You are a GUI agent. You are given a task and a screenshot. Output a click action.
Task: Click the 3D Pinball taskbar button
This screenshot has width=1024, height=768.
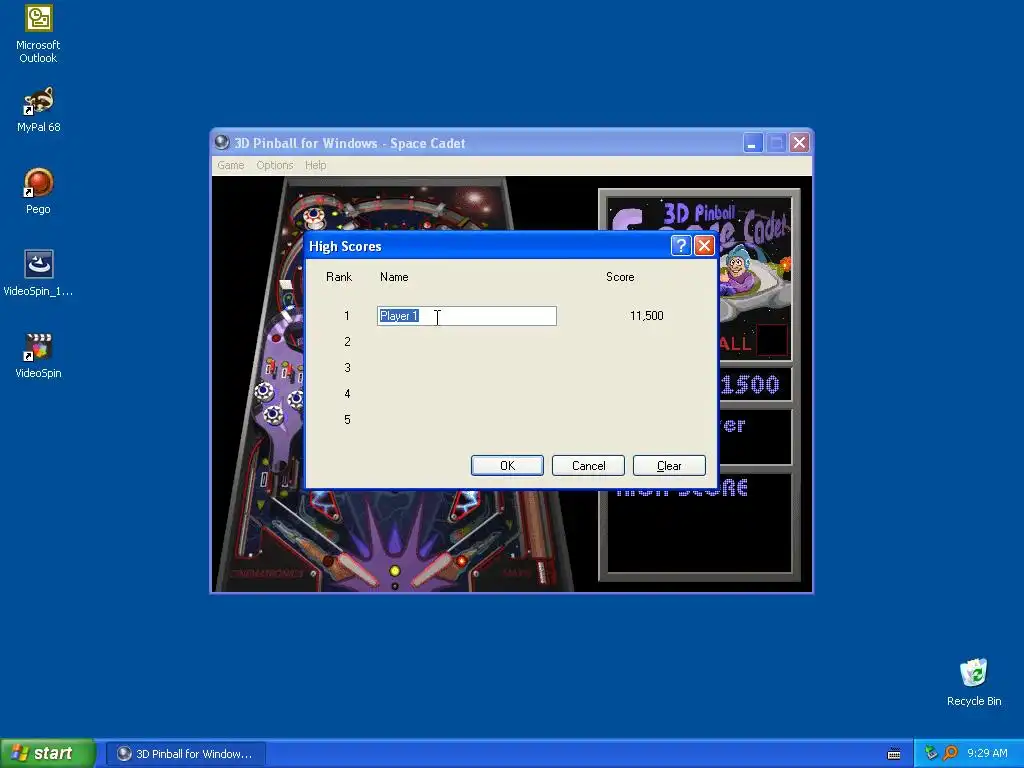click(186, 754)
